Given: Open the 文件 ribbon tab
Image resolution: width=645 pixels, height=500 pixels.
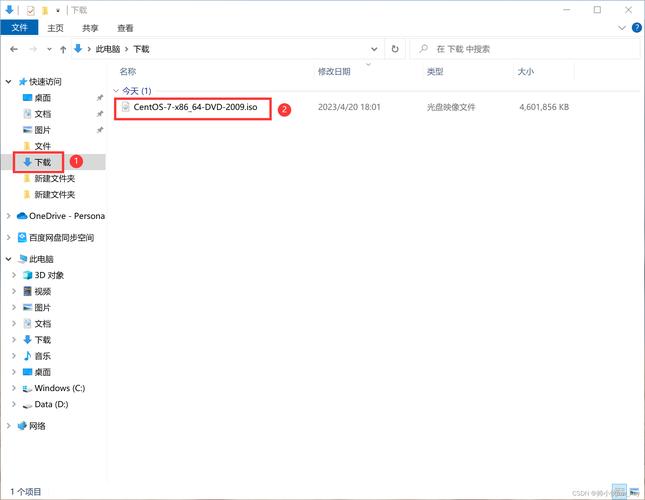Looking at the screenshot, I should (x=19, y=28).
